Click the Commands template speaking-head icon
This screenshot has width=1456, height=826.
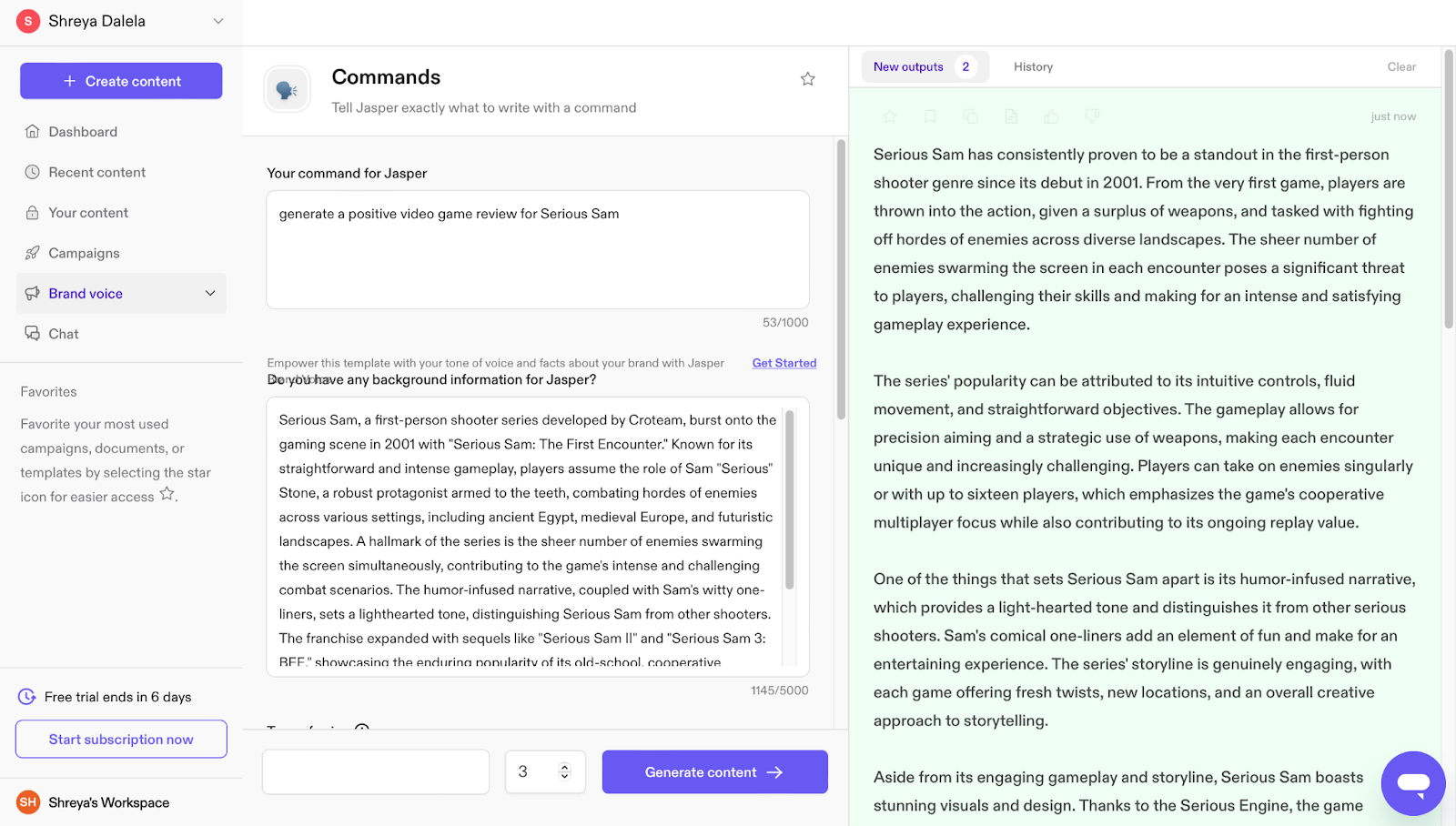287,89
